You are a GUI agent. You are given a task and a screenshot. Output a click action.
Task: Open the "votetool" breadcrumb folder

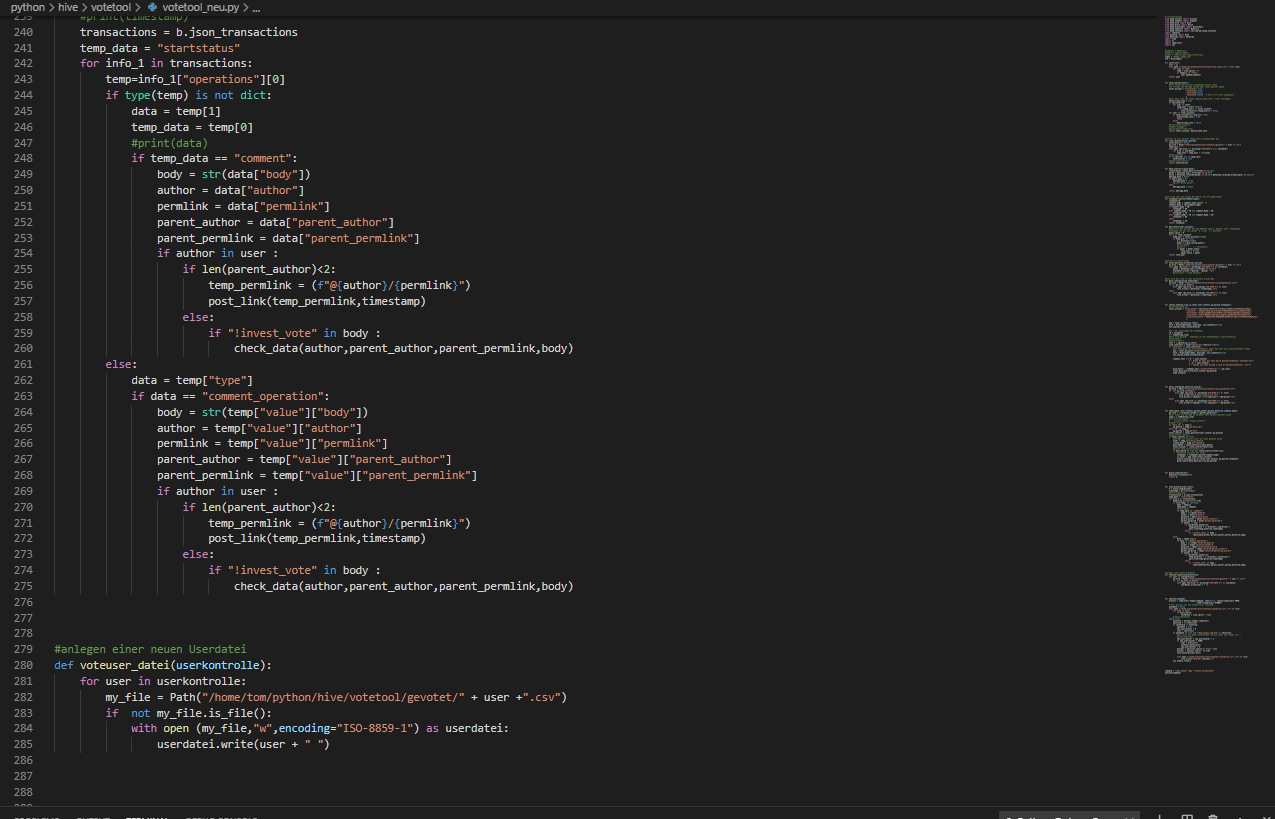(x=113, y=7)
